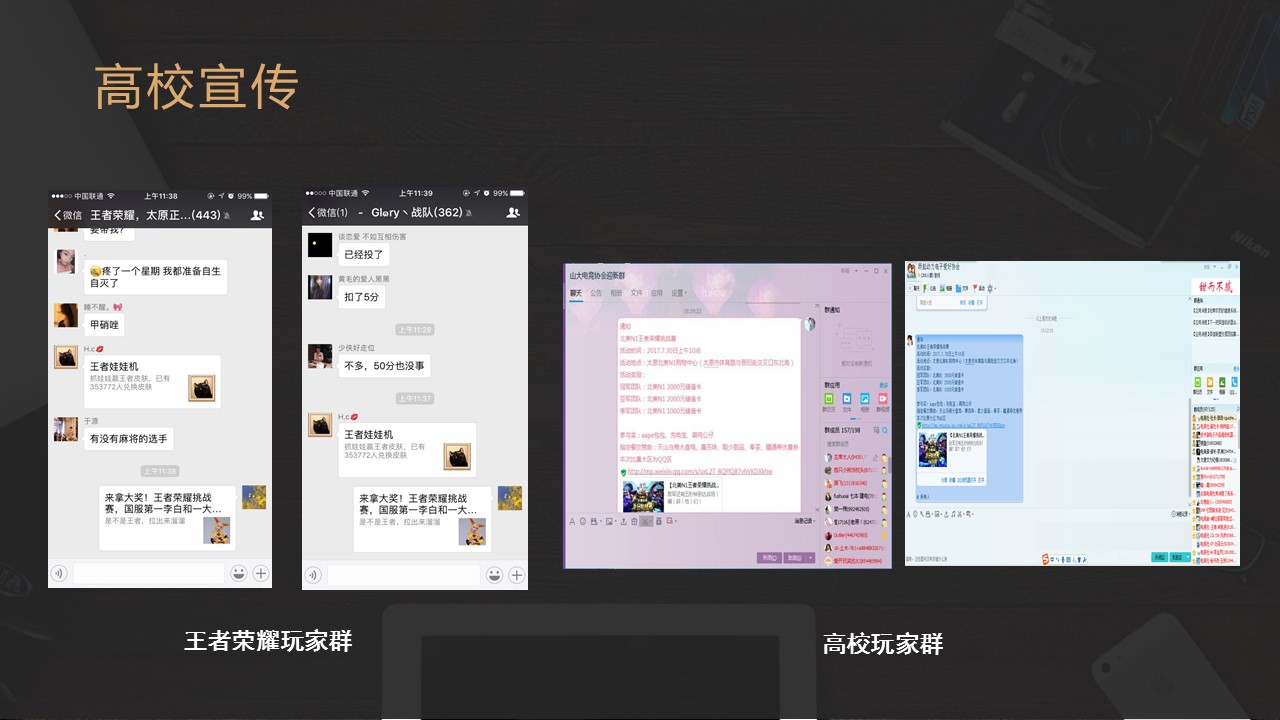This screenshot has width=1280, height=720.
Task: Click the 群视频 app icon in 山大电竞协会 sidebar
Action: point(882,401)
